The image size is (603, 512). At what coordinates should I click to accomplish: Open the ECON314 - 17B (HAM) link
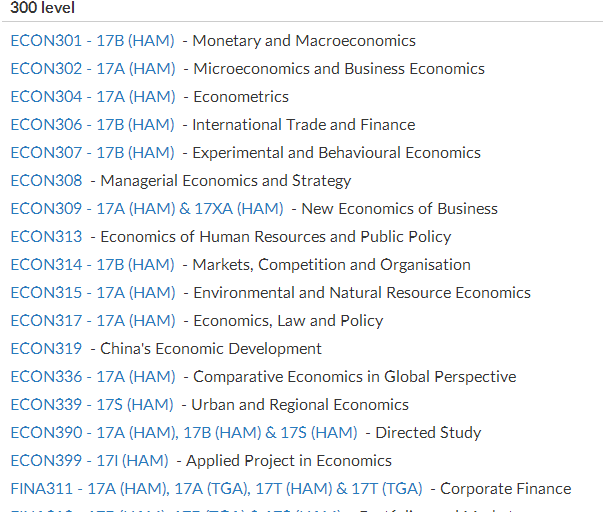tap(92, 265)
